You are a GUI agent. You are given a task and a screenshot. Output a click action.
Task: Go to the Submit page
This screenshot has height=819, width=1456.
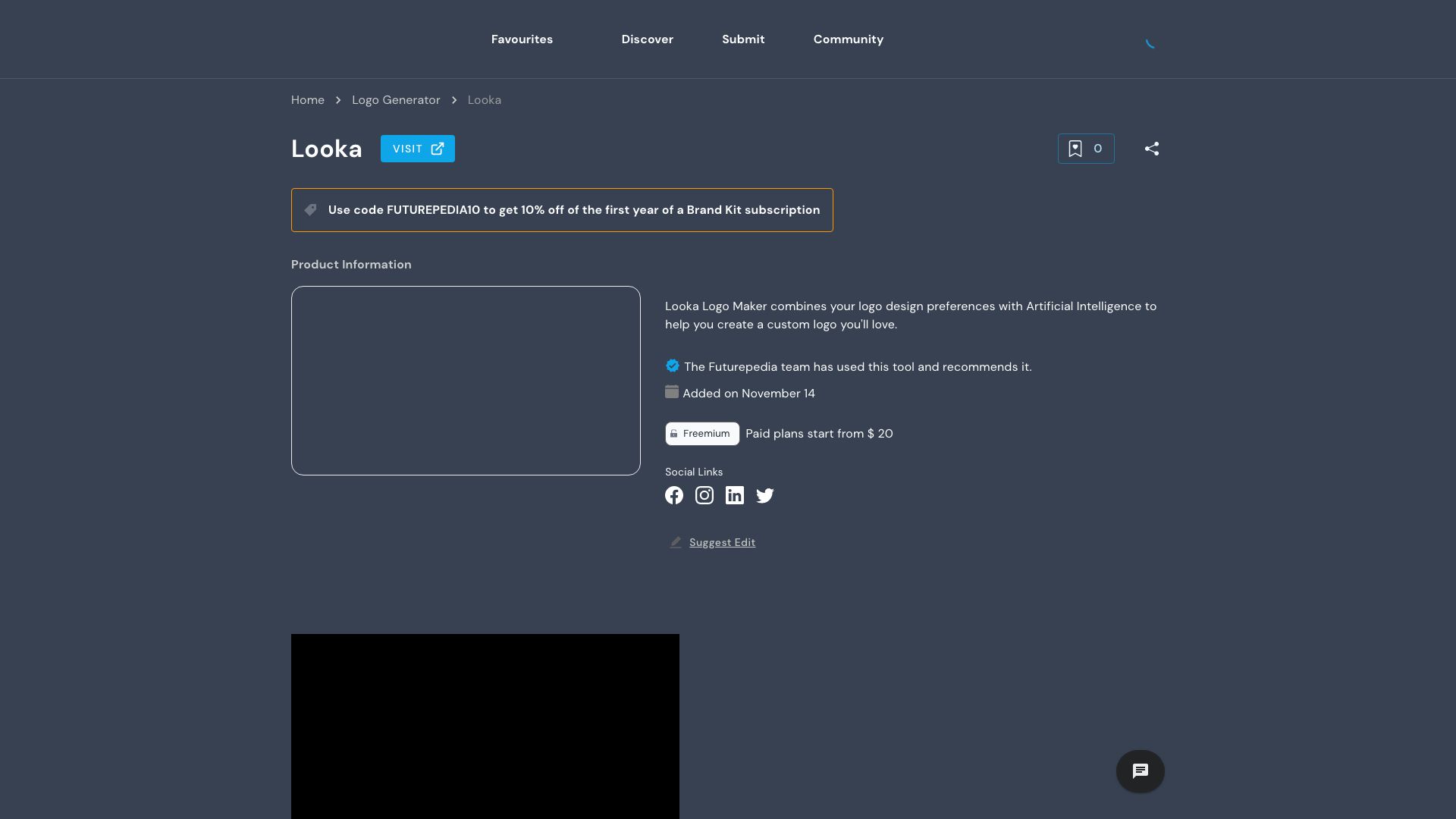[742, 39]
